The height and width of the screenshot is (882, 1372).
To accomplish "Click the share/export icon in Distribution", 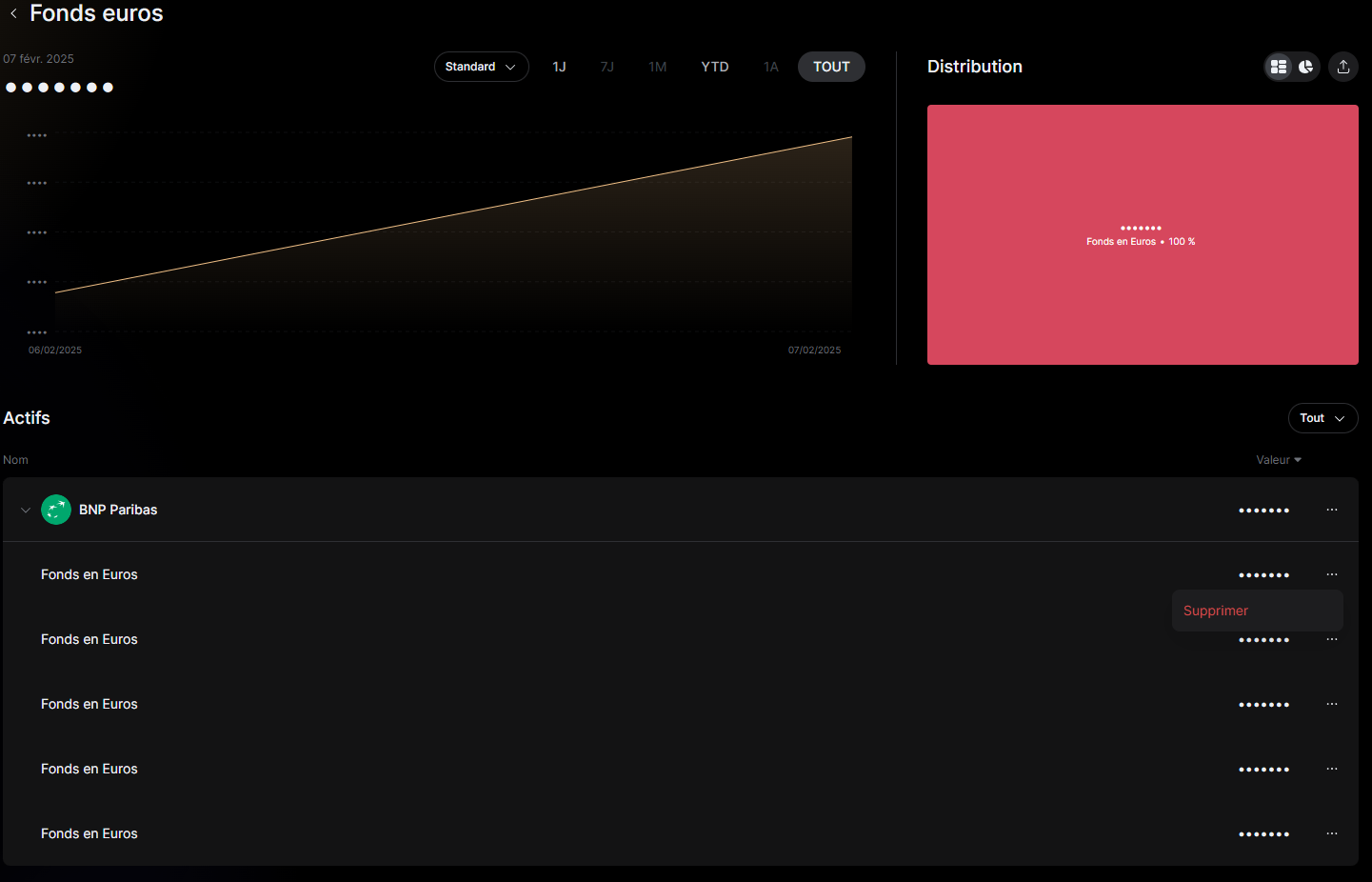I will 1343,67.
